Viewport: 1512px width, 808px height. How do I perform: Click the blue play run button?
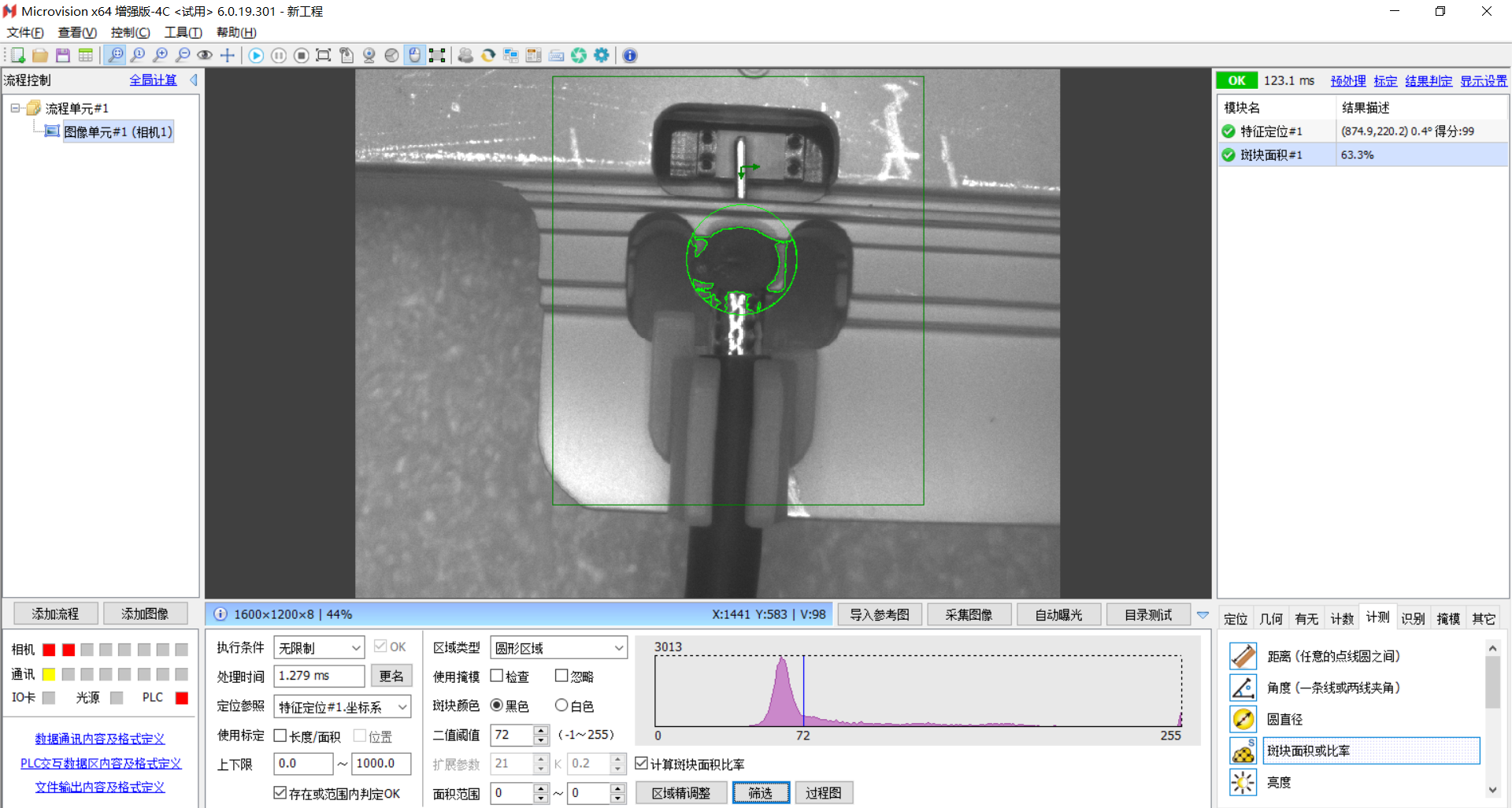(256, 55)
